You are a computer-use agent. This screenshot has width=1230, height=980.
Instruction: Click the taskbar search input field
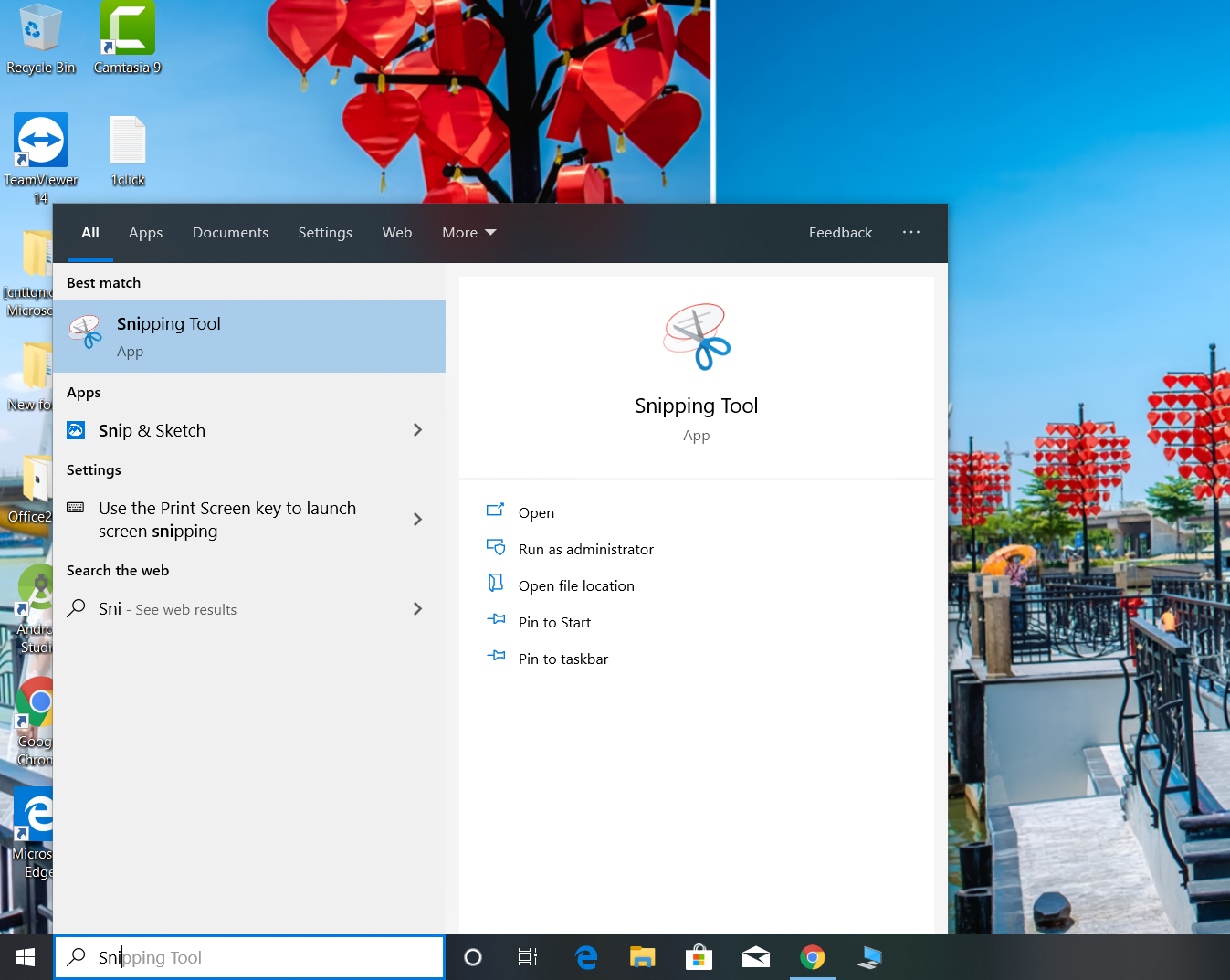[249, 957]
